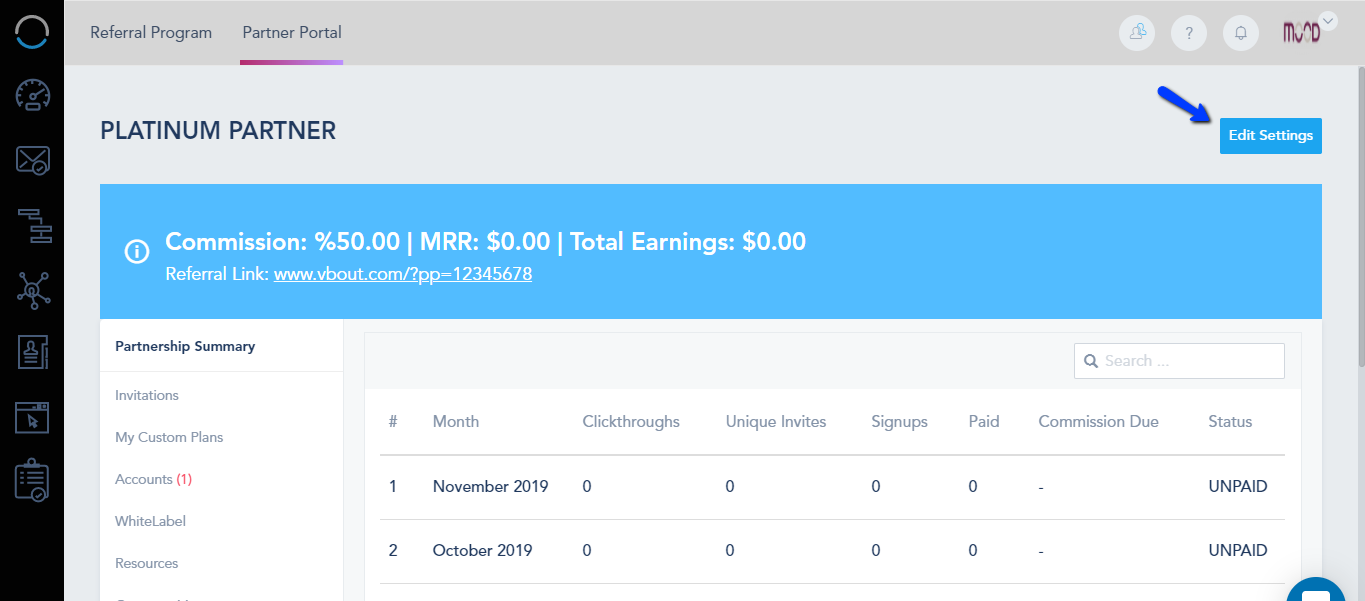Select the October 2019 cell
This screenshot has height=601, width=1365.
(483, 550)
